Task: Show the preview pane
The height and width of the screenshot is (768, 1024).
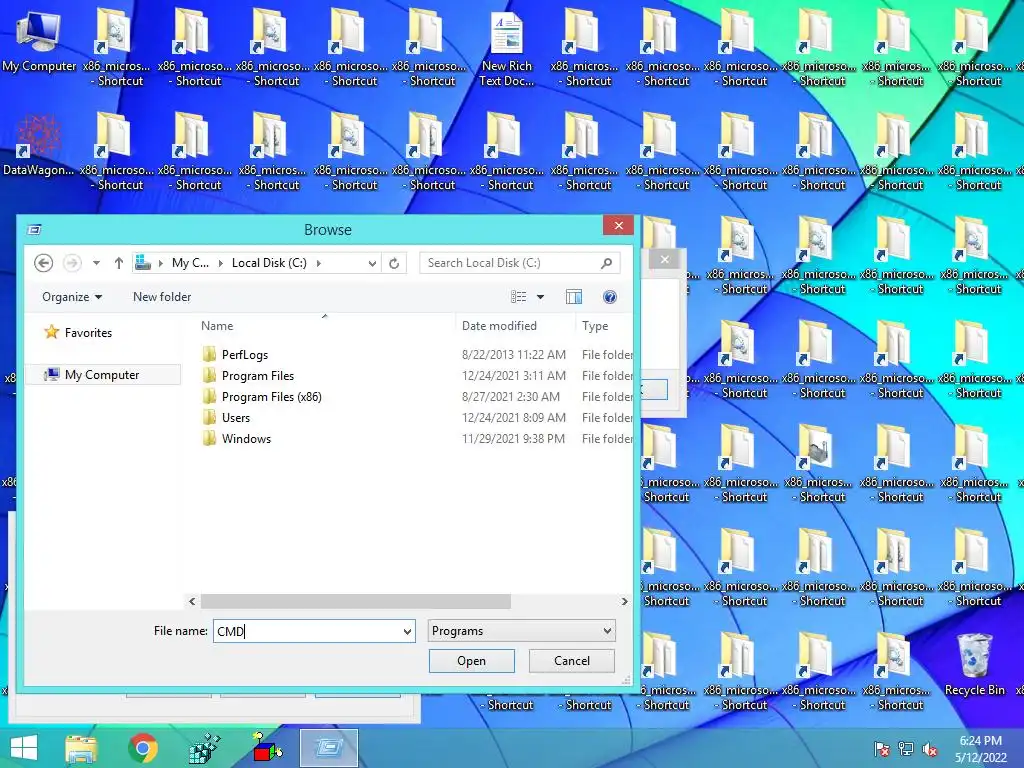Action: click(573, 297)
